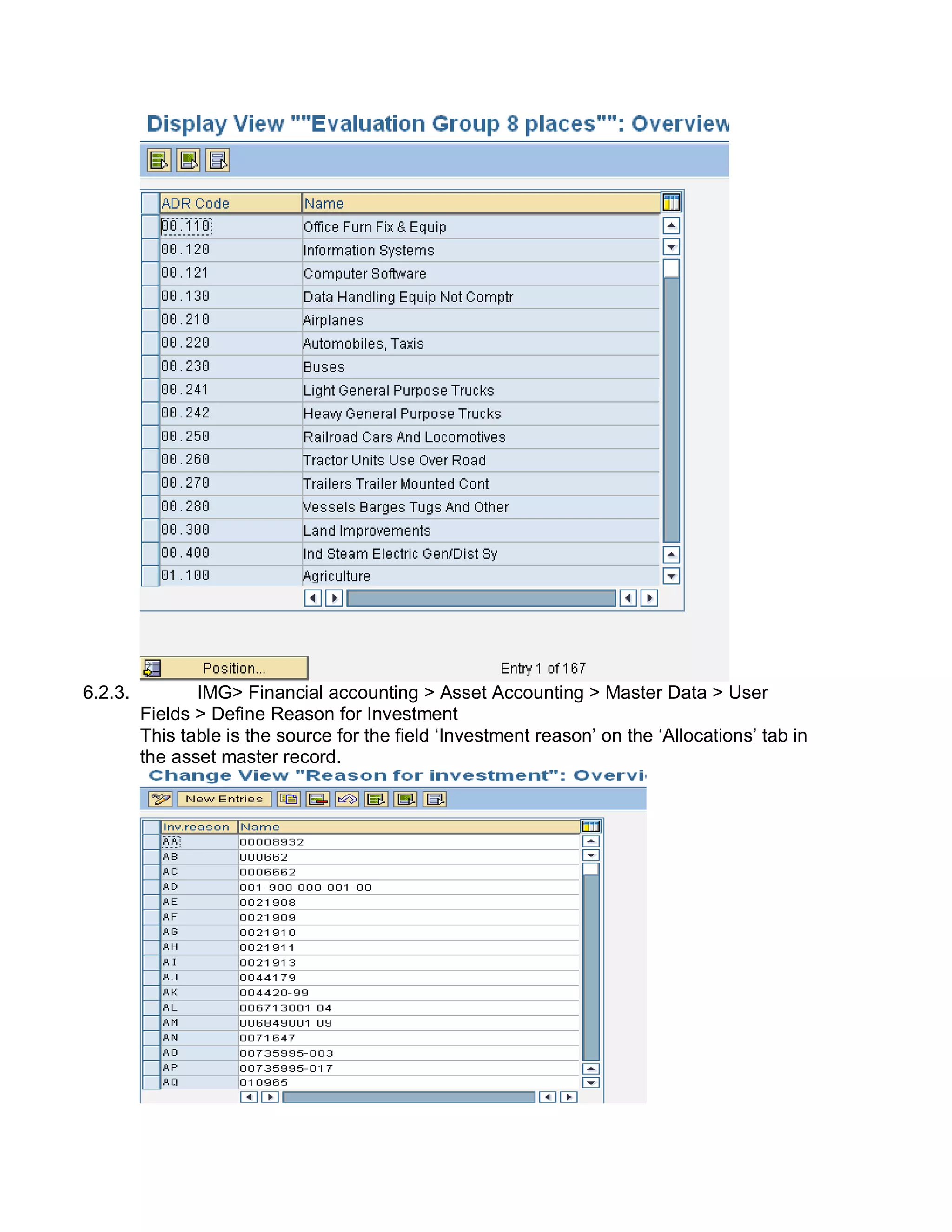Click name field '001-900-000-001-00' in row AD
The image size is (952, 1232).
click(x=409, y=887)
